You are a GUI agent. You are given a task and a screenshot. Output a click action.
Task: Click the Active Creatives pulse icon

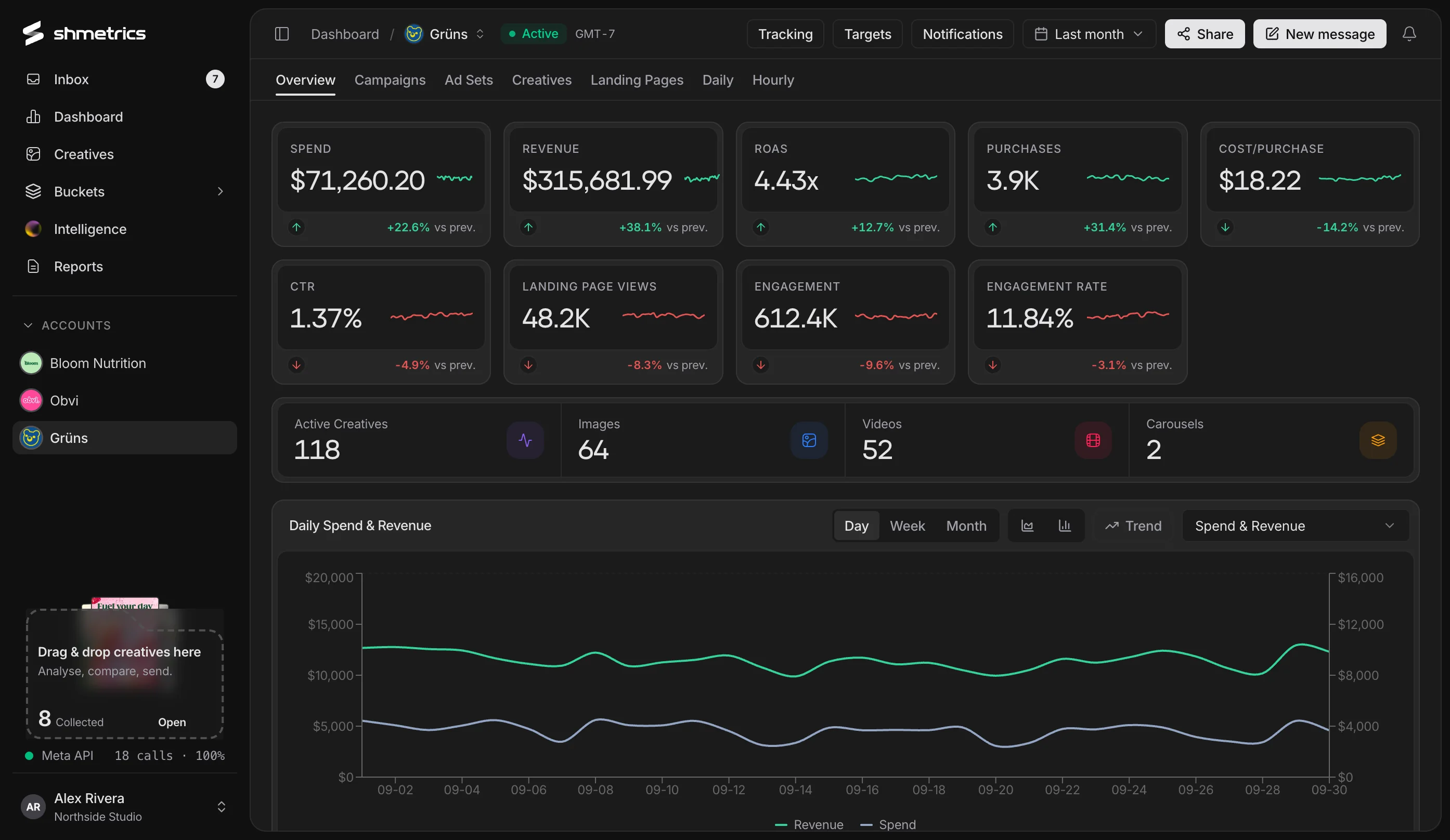coord(525,440)
